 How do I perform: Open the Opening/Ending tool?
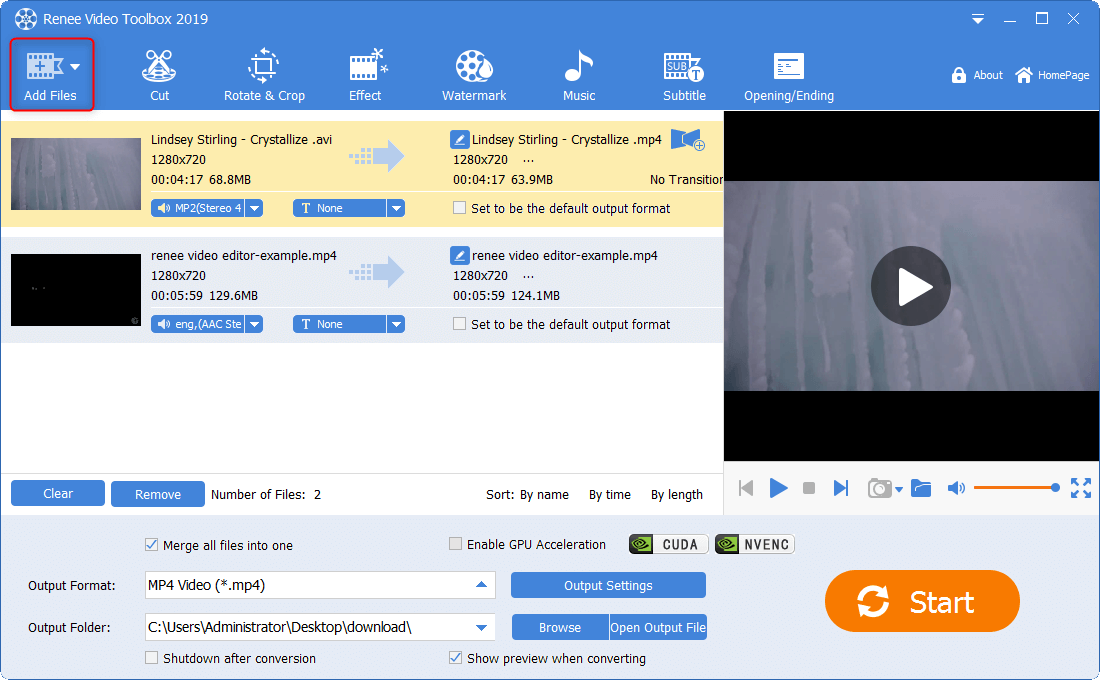[788, 76]
